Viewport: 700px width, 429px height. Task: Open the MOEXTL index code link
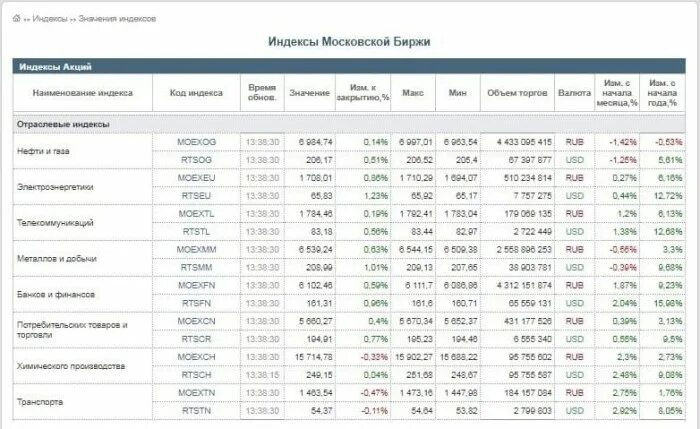click(196, 213)
